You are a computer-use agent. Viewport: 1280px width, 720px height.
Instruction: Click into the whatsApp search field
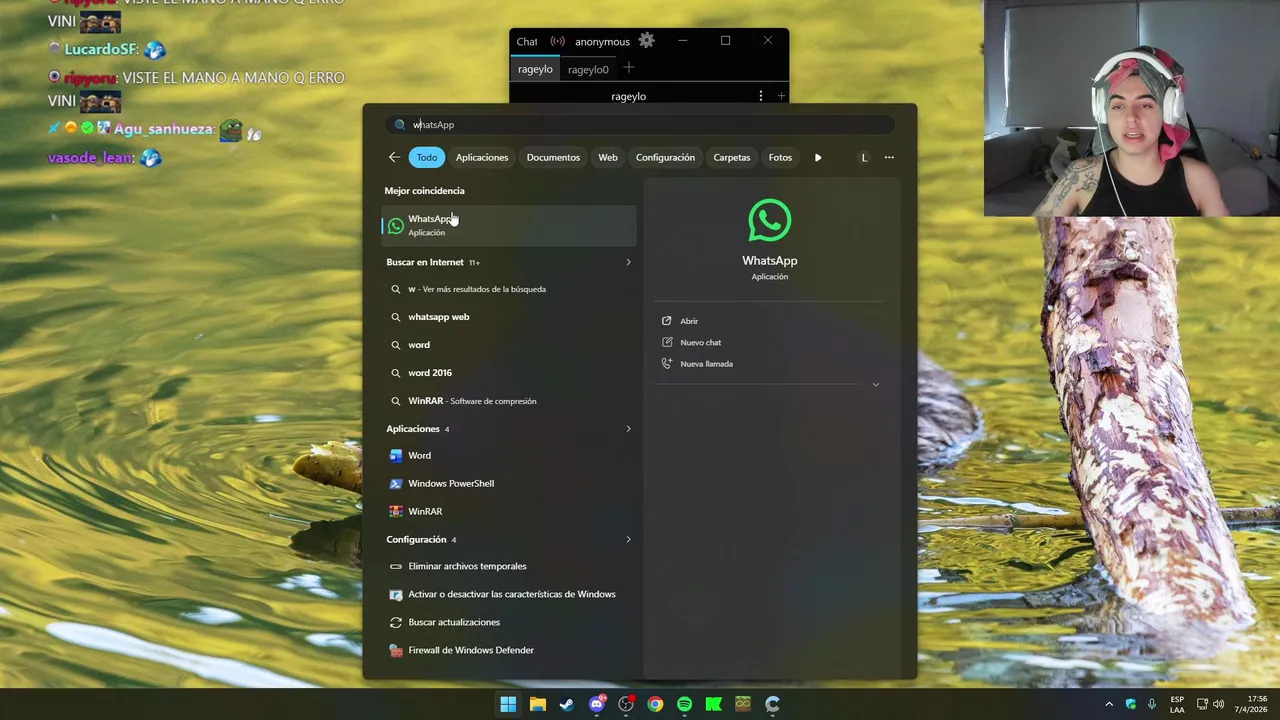tap(640, 125)
